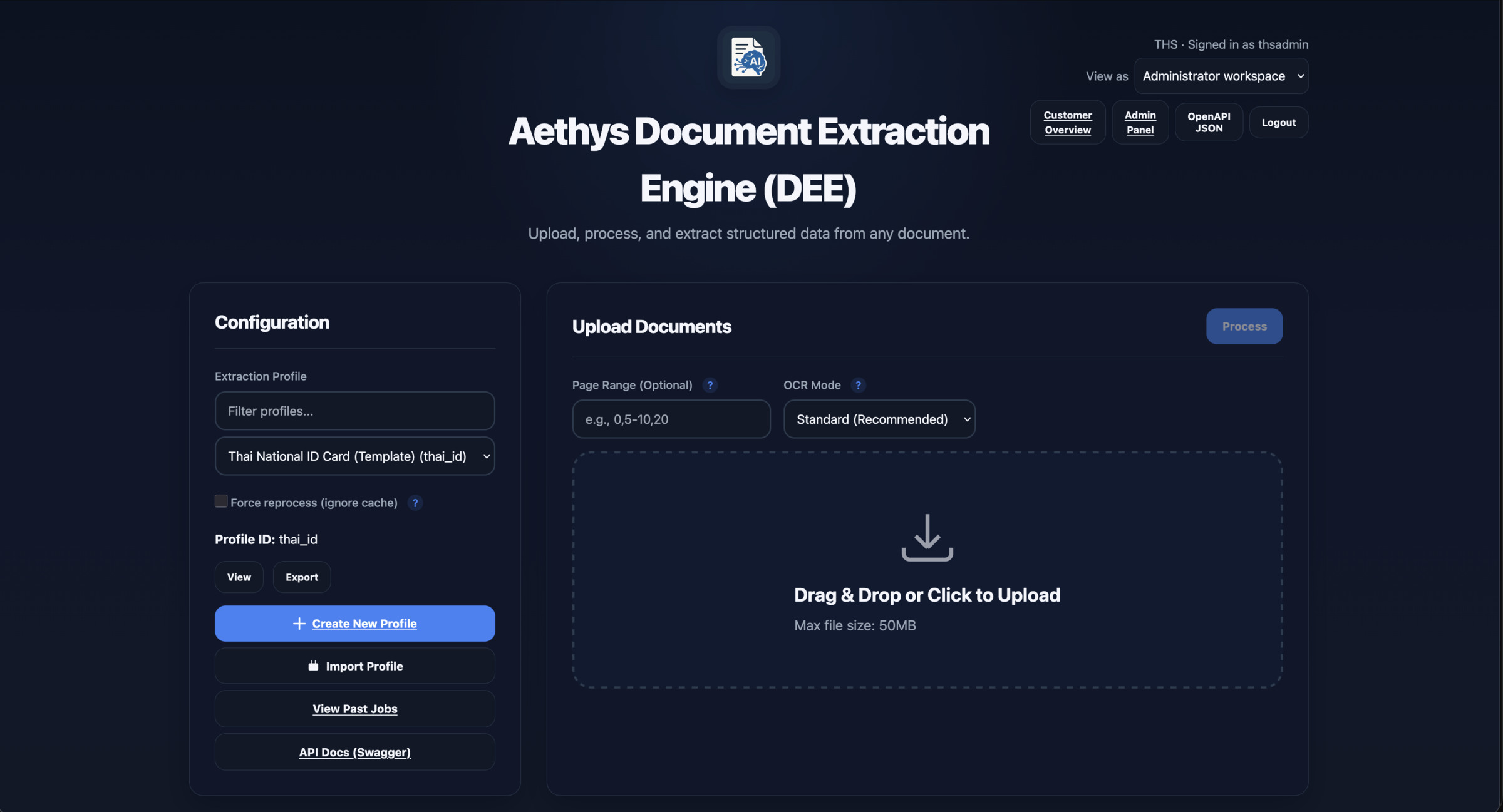This screenshot has width=1503, height=812.
Task: Open API Docs (Swagger)
Action: [355, 752]
